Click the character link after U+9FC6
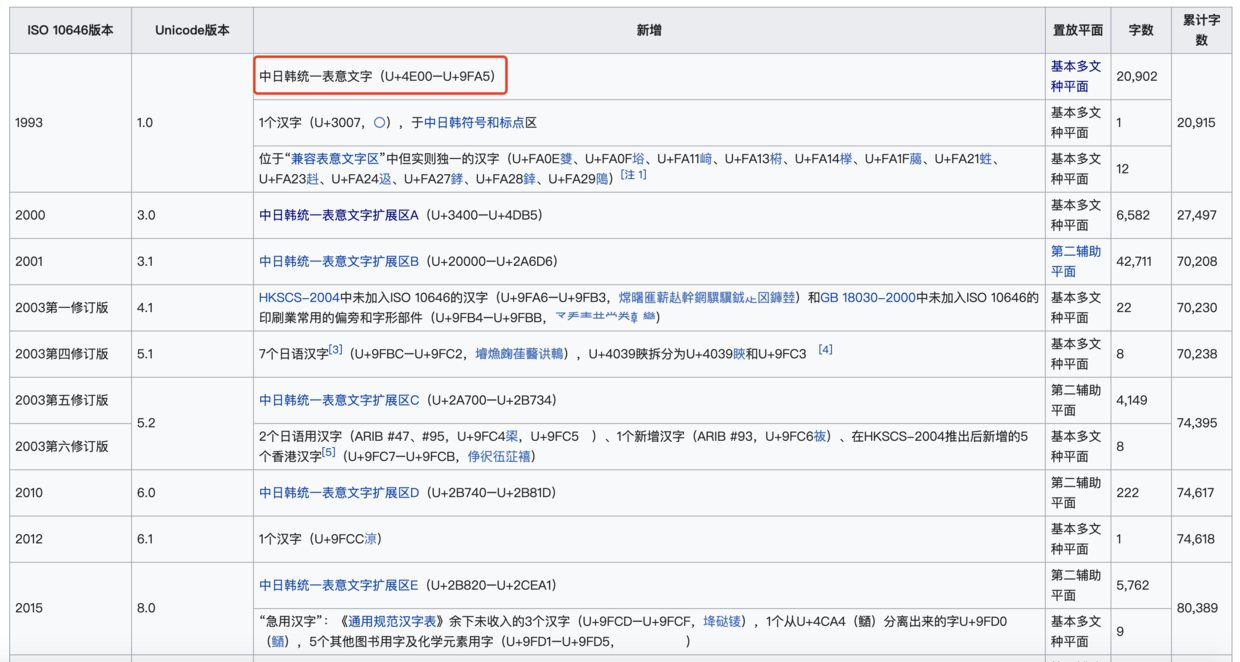Image resolution: width=1240 pixels, height=662 pixels. [820, 437]
